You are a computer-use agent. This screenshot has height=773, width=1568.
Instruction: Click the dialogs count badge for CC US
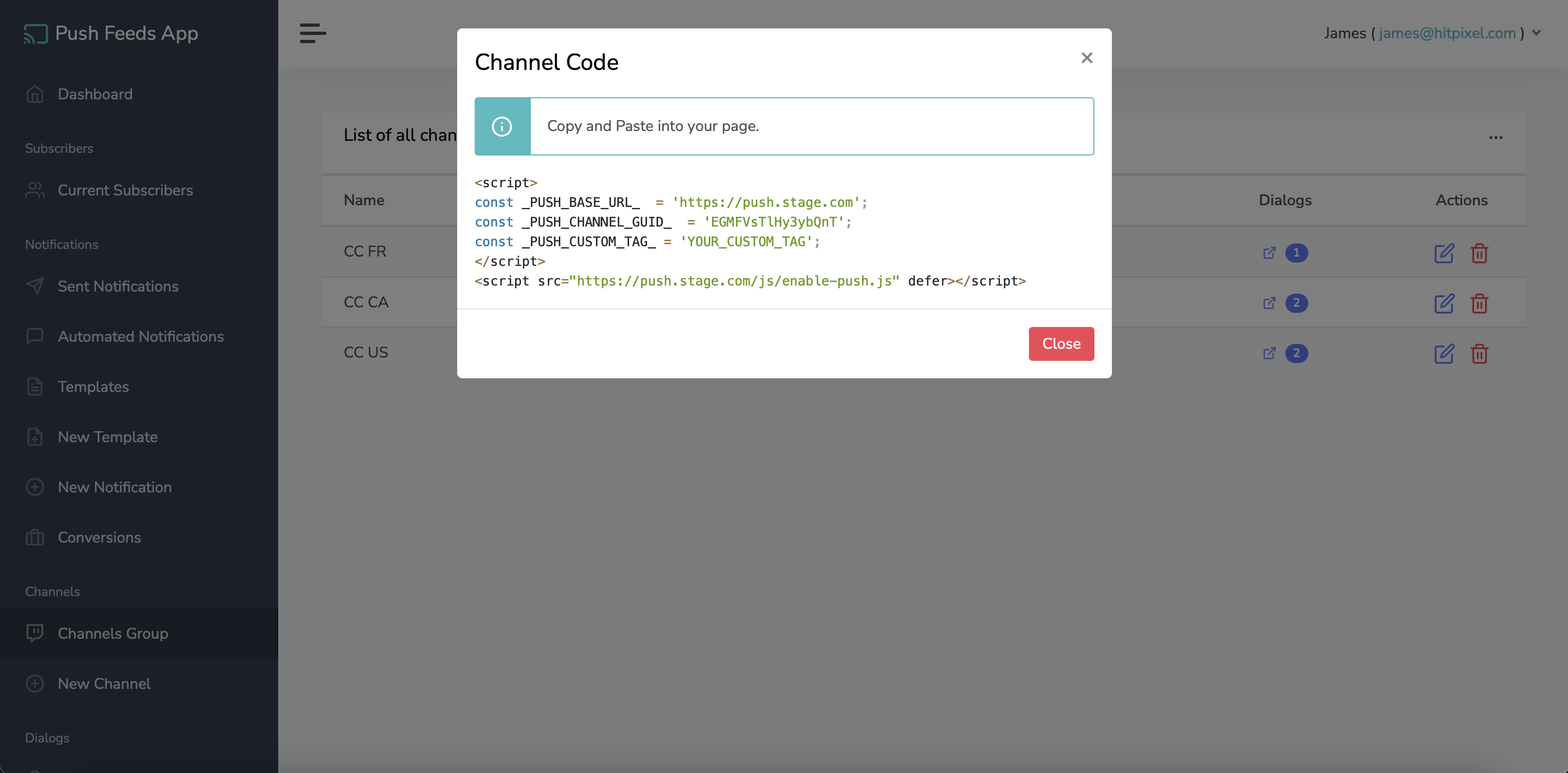coord(1296,353)
